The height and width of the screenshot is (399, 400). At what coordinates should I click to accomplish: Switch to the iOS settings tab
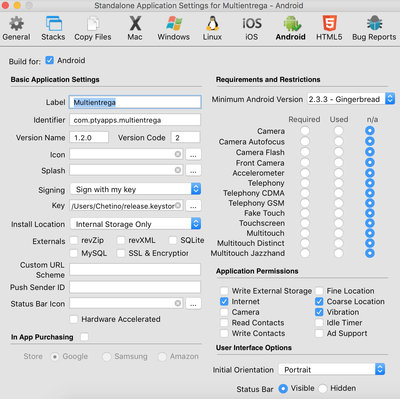[252, 29]
